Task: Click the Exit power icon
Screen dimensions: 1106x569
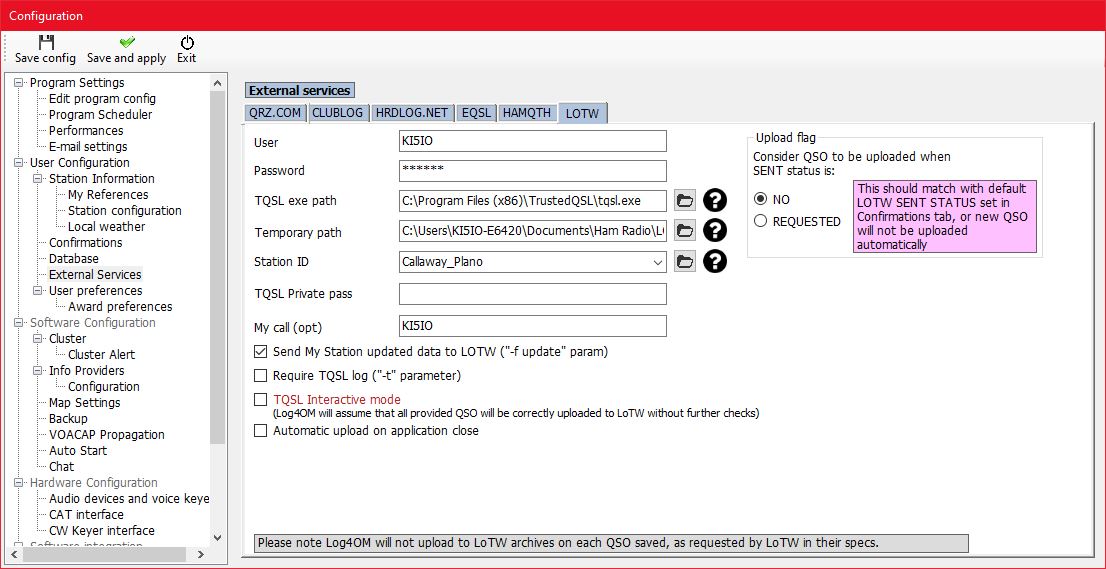Action: (187, 42)
